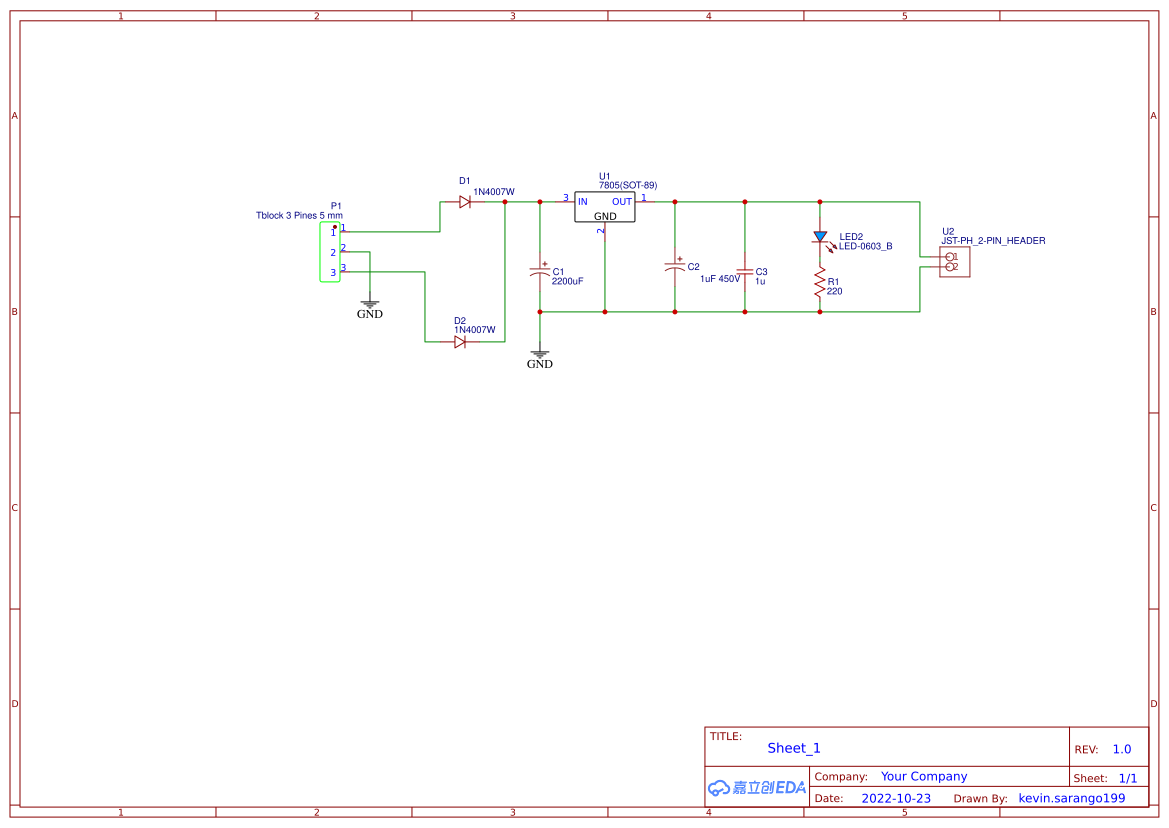Click the date 2022-10-23 in title block
This screenshot has height=828, width=1169.
coord(896,798)
